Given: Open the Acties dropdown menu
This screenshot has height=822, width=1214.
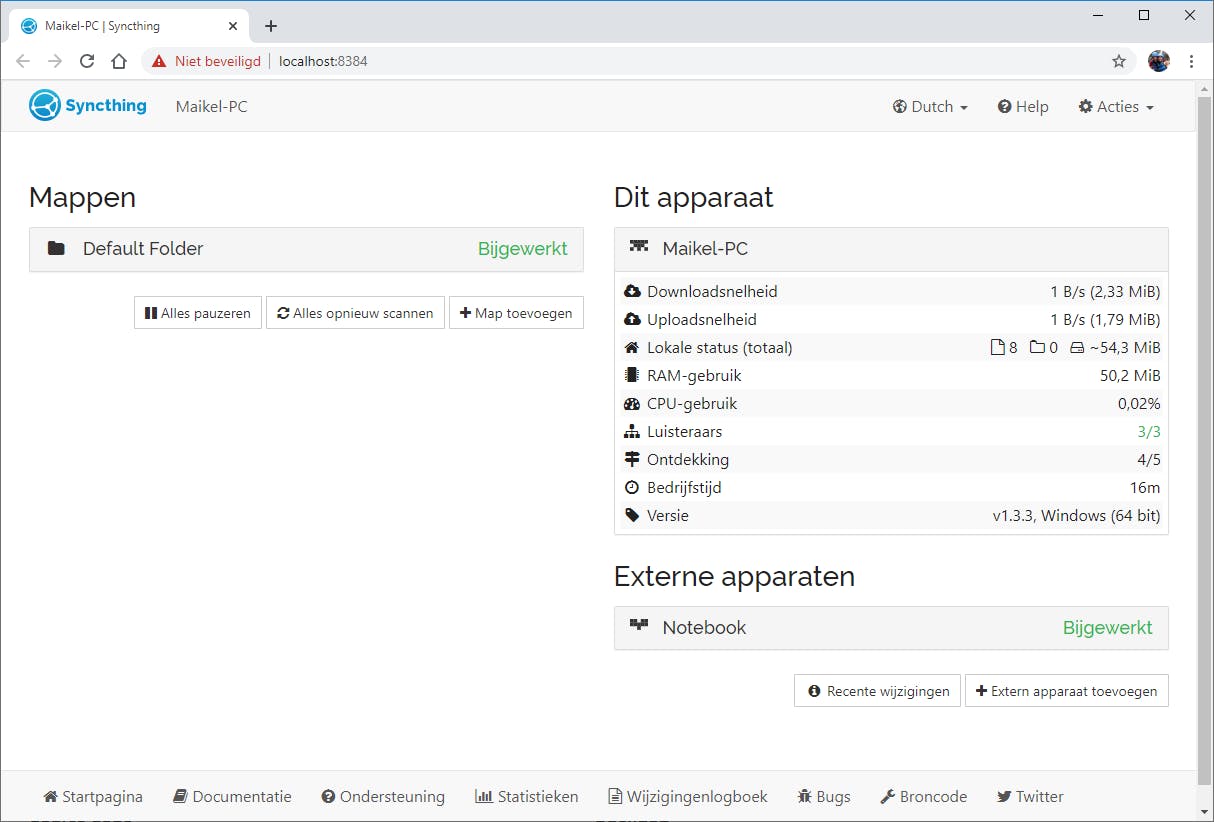Looking at the screenshot, I should [x=1116, y=106].
